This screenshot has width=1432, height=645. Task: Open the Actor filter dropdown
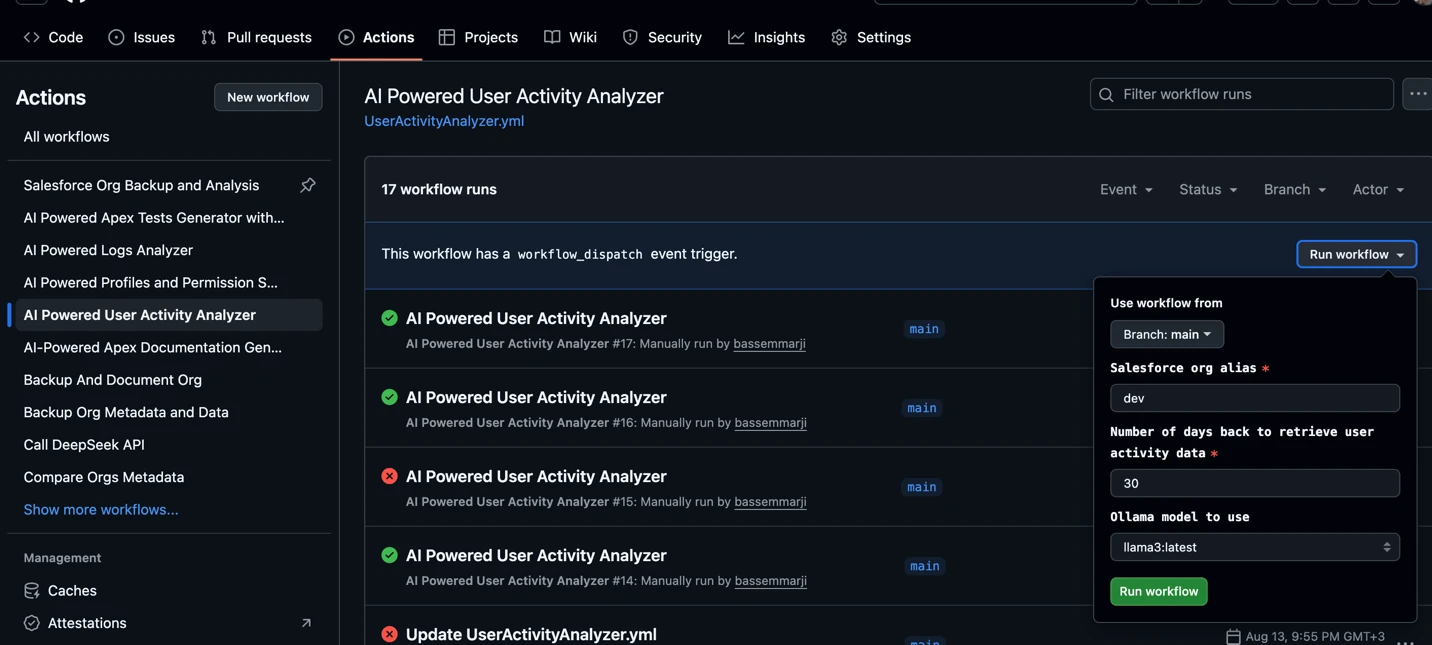[1377, 189]
